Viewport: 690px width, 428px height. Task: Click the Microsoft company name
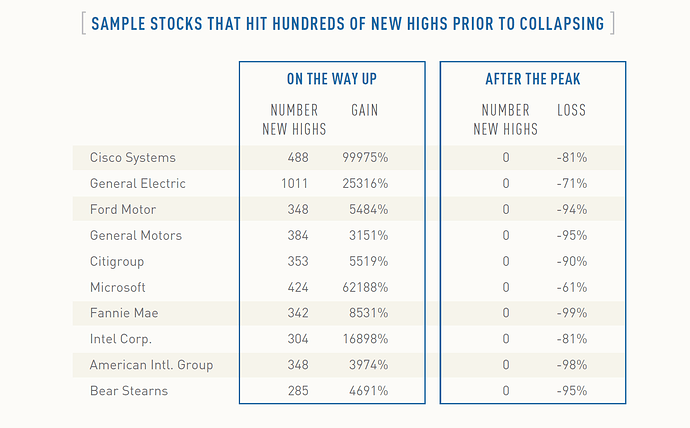coord(117,287)
